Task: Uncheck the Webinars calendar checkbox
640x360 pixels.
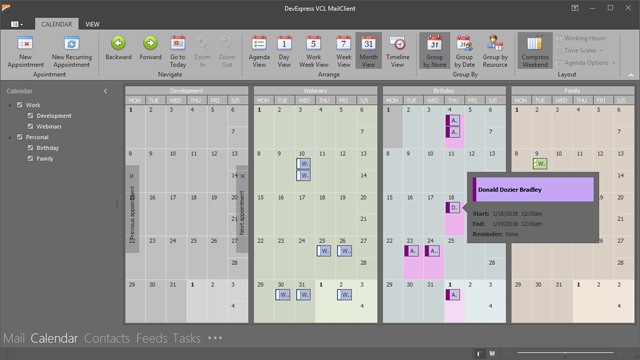Action: (30, 126)
